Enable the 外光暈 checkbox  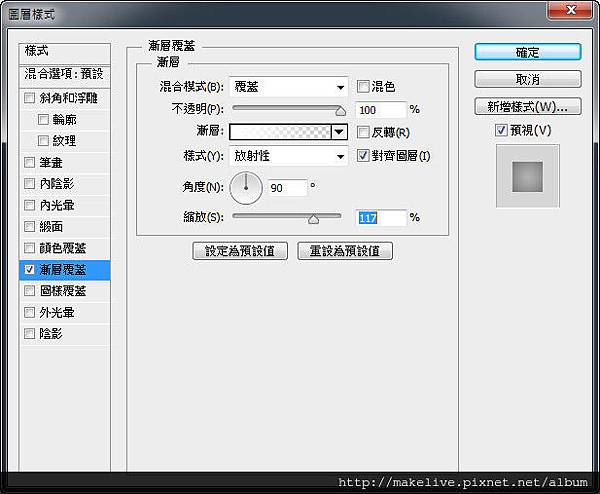pyautogui.click(x=29, y=313)
